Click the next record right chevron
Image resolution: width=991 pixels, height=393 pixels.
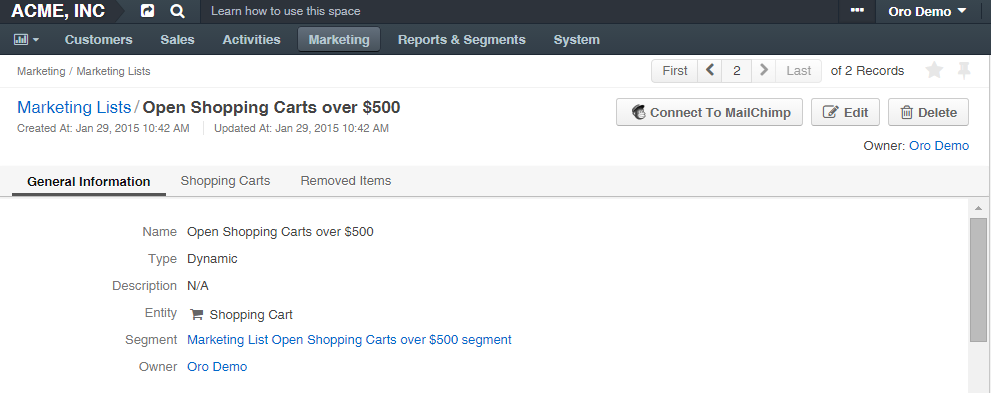(x=763, y=71)
